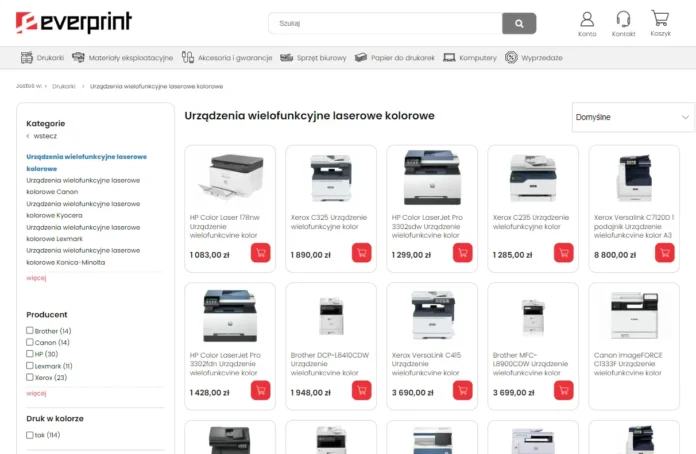Check the Canon (14) producer filter
The height and width of the screenshot is (454, 696).
pyautogui.click(x=30, y=342)
